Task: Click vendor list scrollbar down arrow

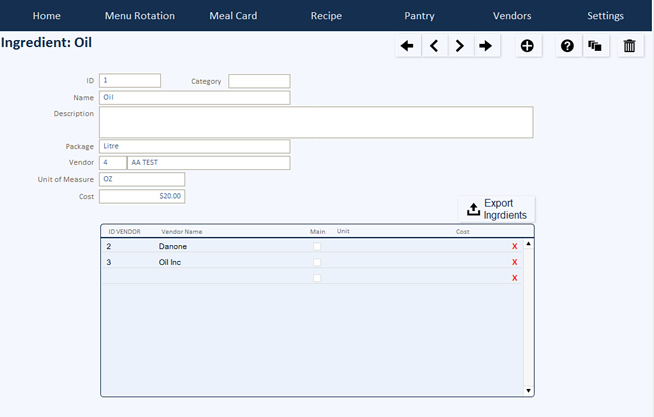Action: tap(528, 391)
